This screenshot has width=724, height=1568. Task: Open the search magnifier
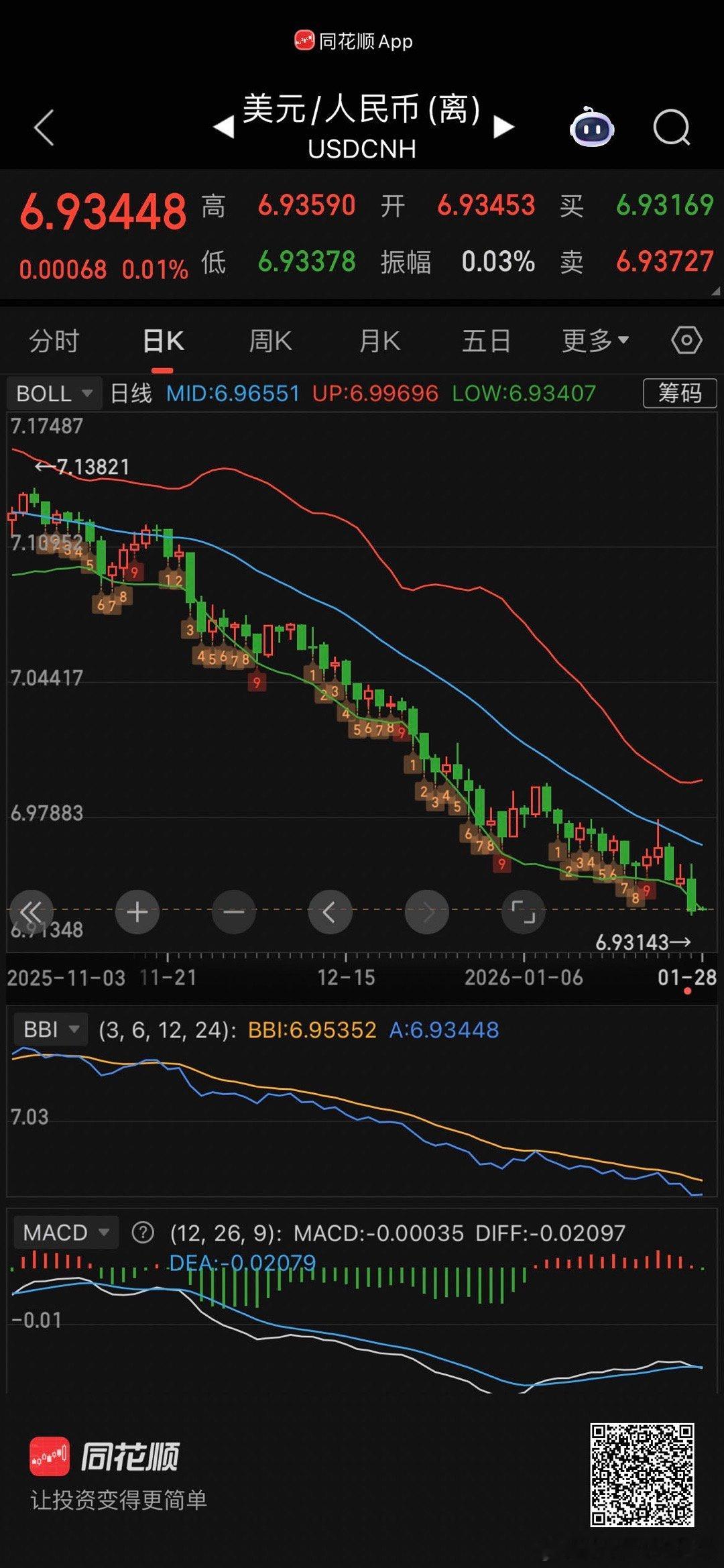coord(672,127)
